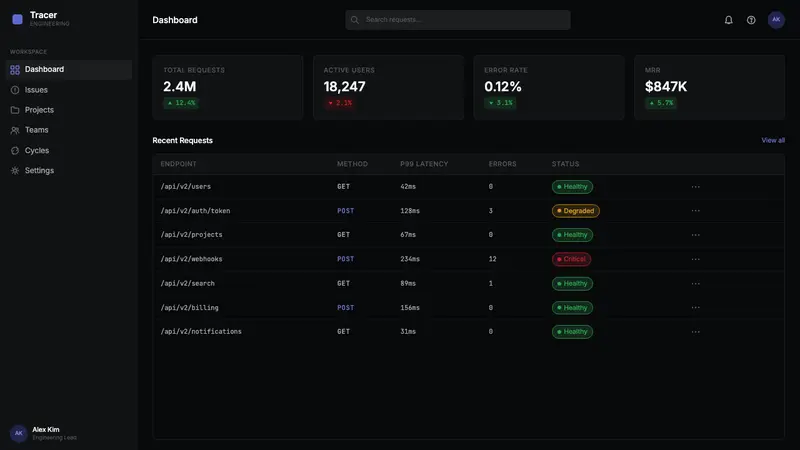800x450 pixels.
Task: Open the notifications bell
Action: tap(729, 20)
